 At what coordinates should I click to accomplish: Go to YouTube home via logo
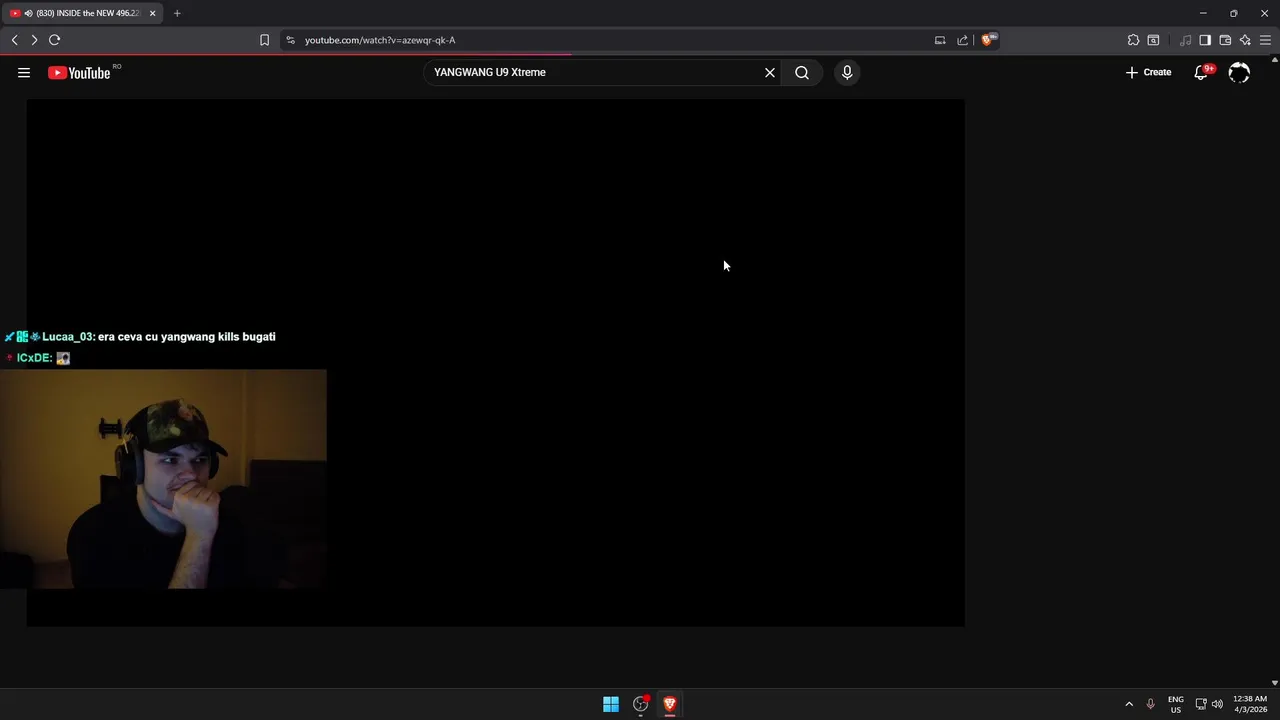click(79, 72)
